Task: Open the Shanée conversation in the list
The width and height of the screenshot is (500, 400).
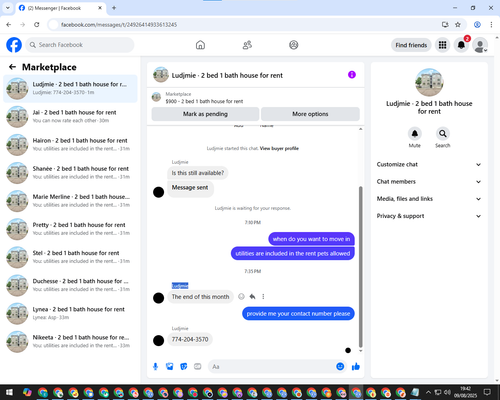Action: (70, 173)
